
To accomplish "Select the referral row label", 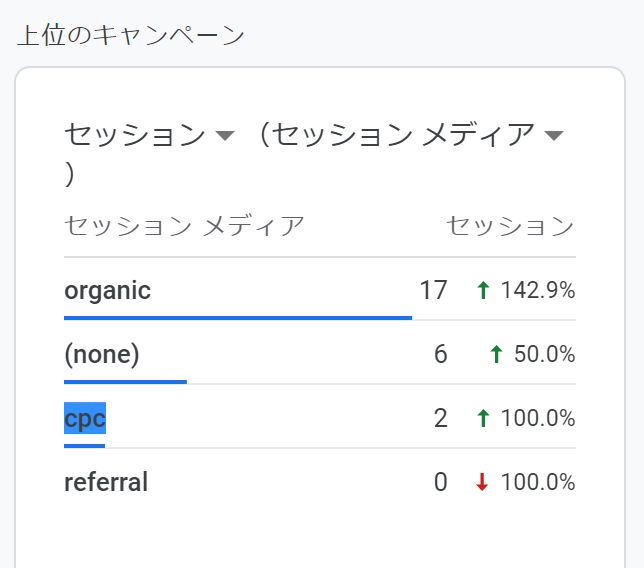I will tap(106, 483).
